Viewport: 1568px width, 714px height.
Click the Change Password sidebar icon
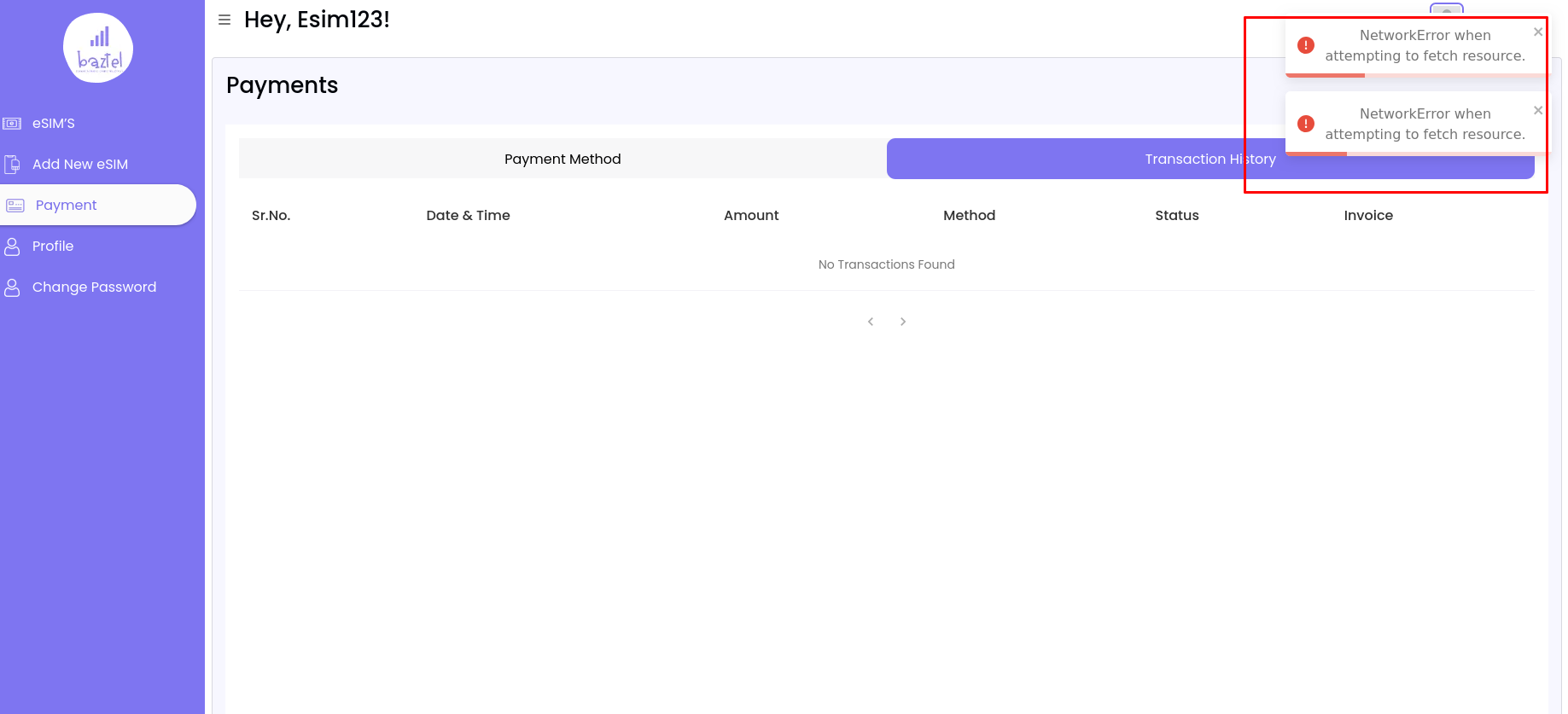[x=12, y=287]
